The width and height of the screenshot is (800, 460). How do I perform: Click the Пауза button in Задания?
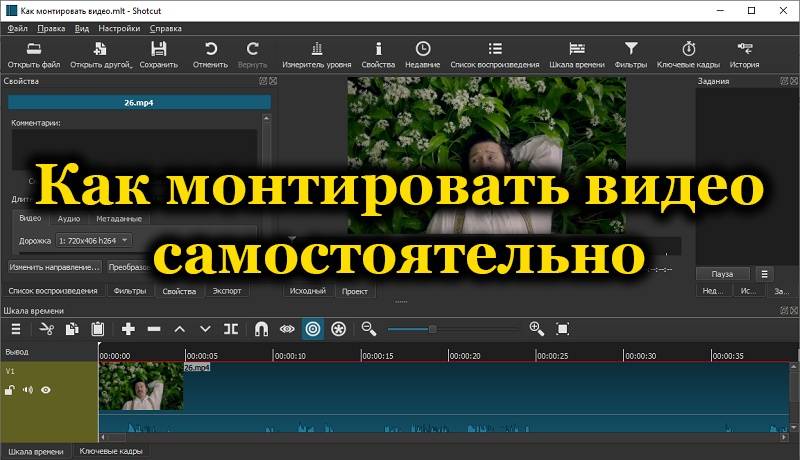(x=722, y=273)
